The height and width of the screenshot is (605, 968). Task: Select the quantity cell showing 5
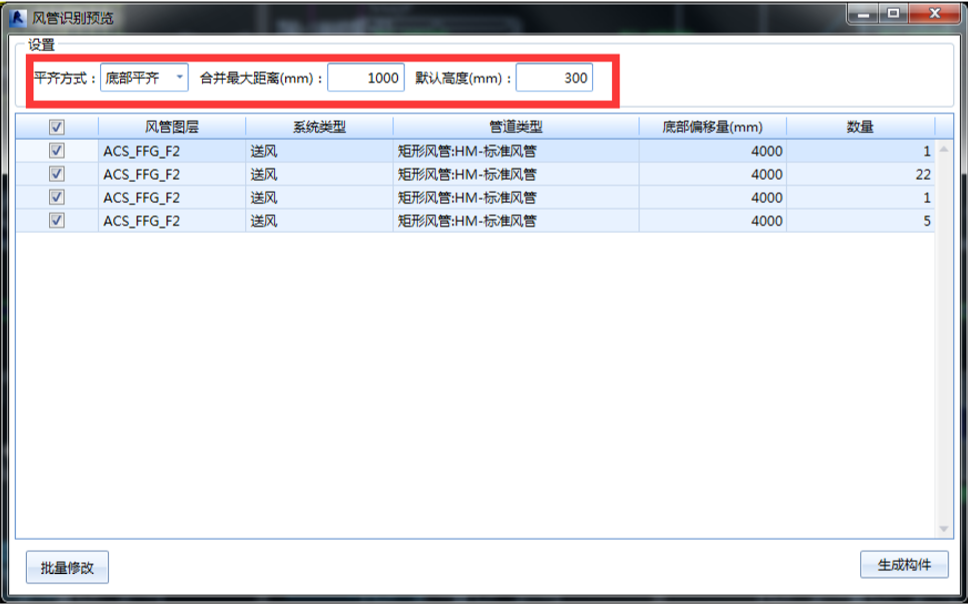pyautogui.click(x=861, y=221)
